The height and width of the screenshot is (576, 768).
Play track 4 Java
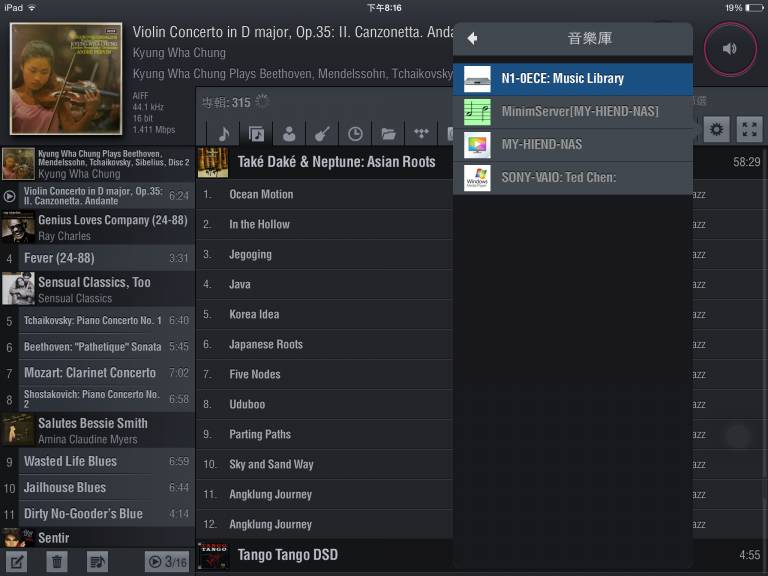[324, 285]
